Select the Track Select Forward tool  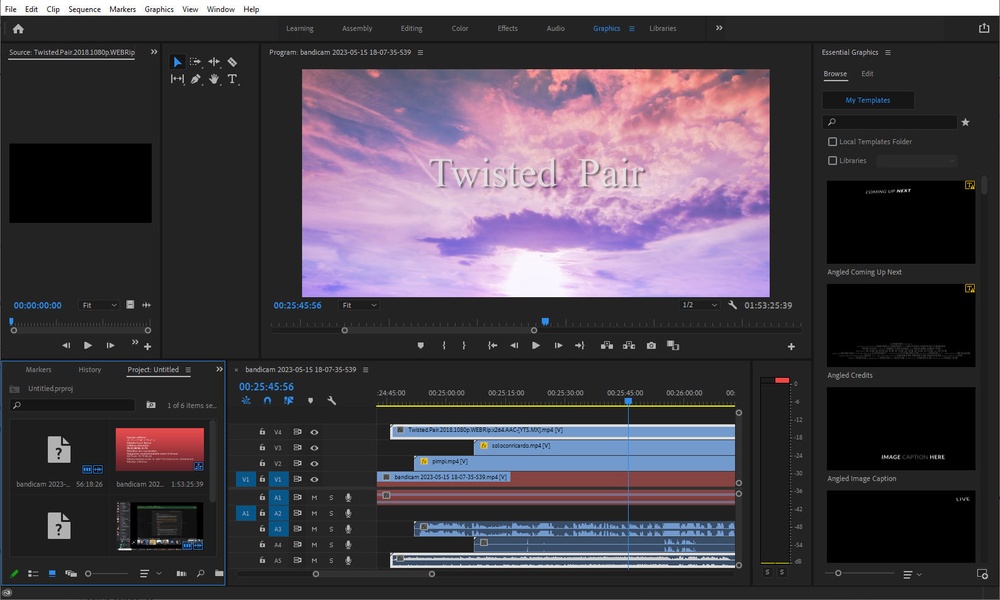[195, 62]
